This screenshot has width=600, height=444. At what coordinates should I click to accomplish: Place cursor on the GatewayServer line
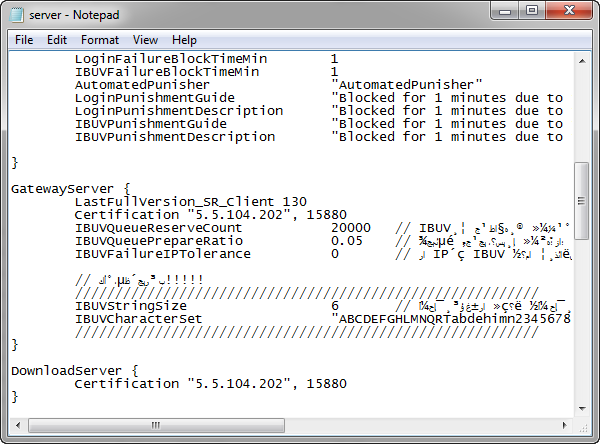[x=70, y=187]
